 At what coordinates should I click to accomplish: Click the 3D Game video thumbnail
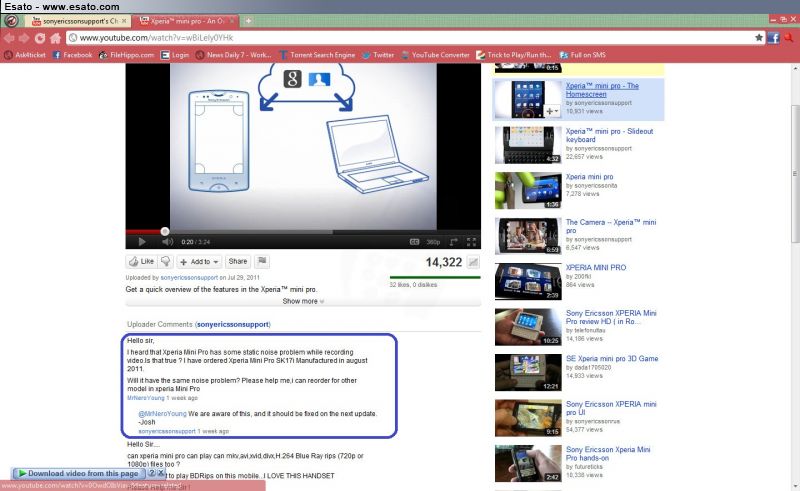click(528, 373)
